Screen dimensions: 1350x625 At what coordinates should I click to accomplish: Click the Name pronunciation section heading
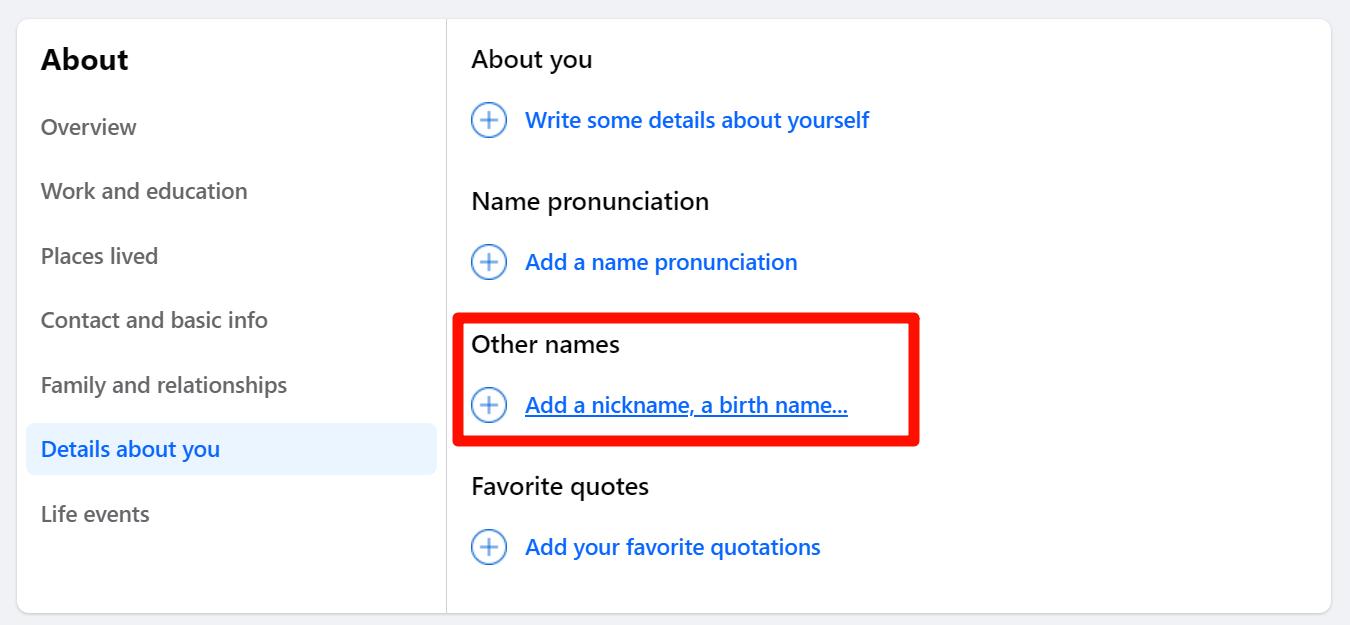[590, 201]
